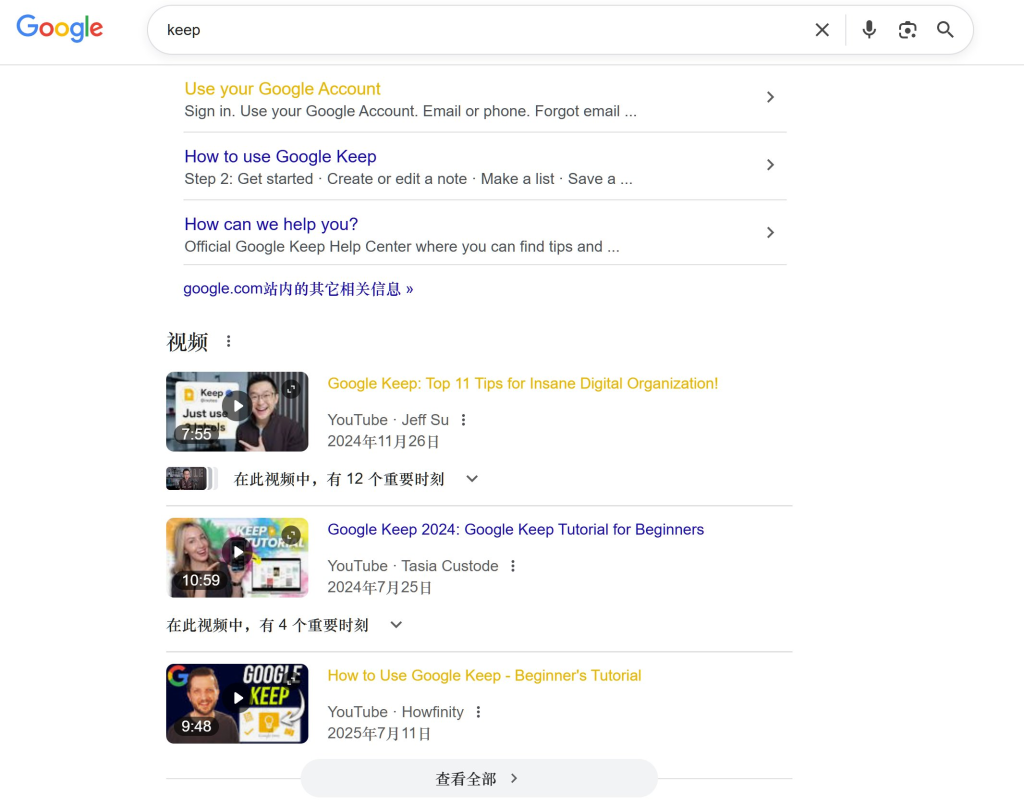Open Google Lens image search

click(907, 29)
